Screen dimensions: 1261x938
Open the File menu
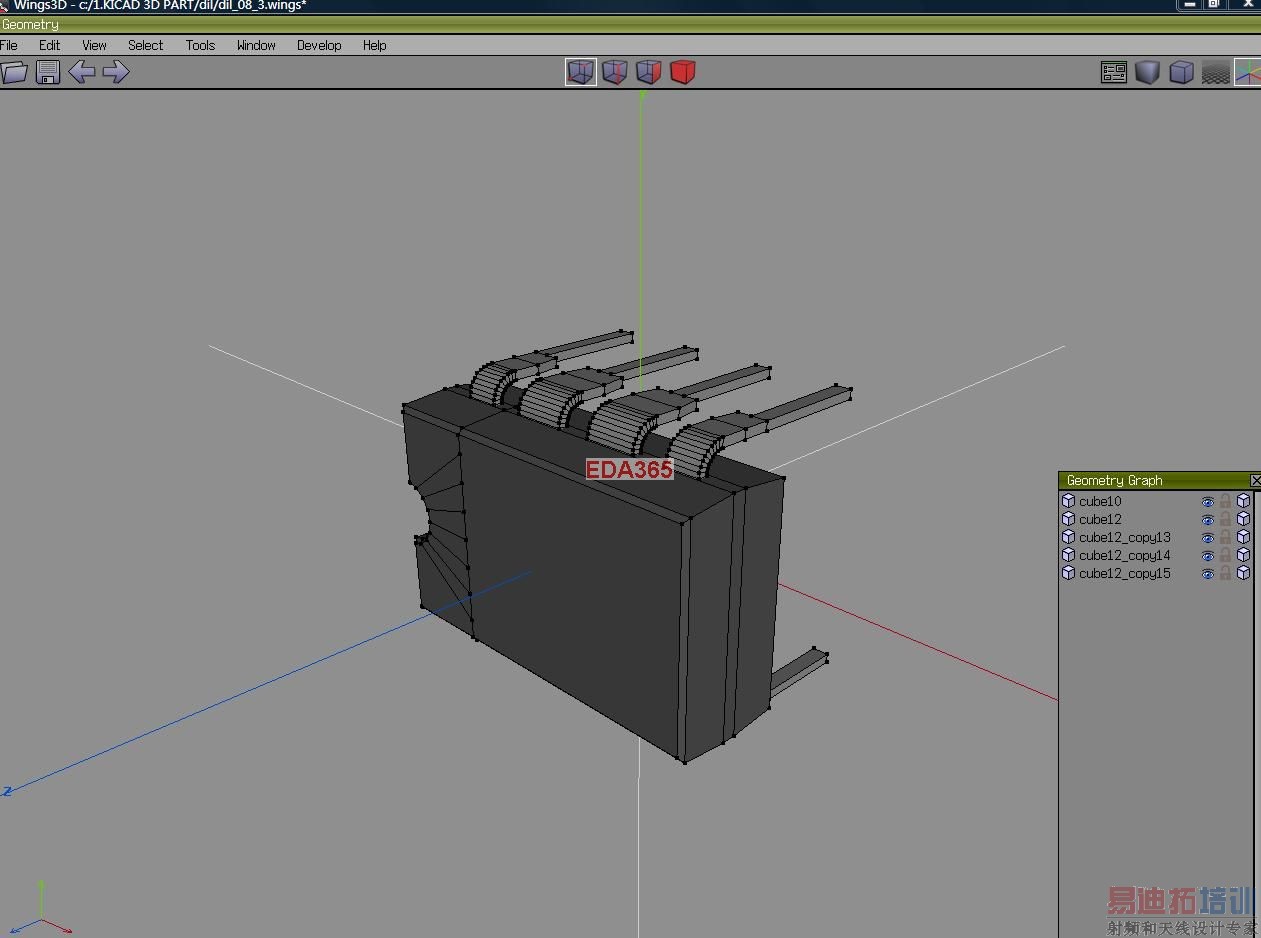(9, 45)
